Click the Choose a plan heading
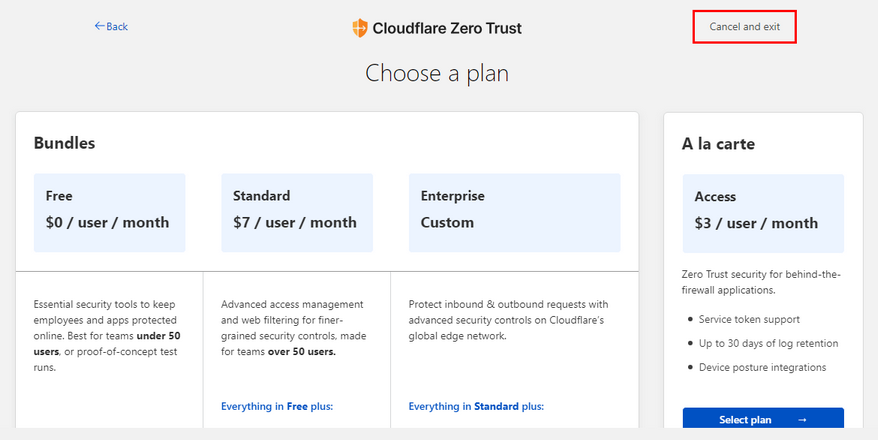The width and height of the screenshot is (878, 440). 438,73
